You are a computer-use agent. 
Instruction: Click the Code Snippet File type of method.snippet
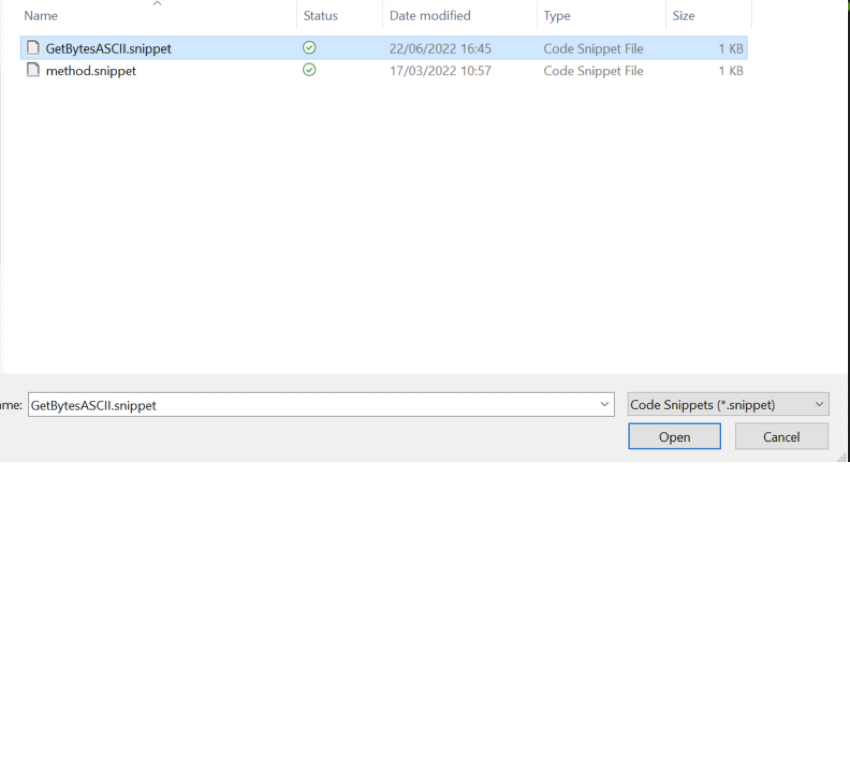tap(593, 71)
